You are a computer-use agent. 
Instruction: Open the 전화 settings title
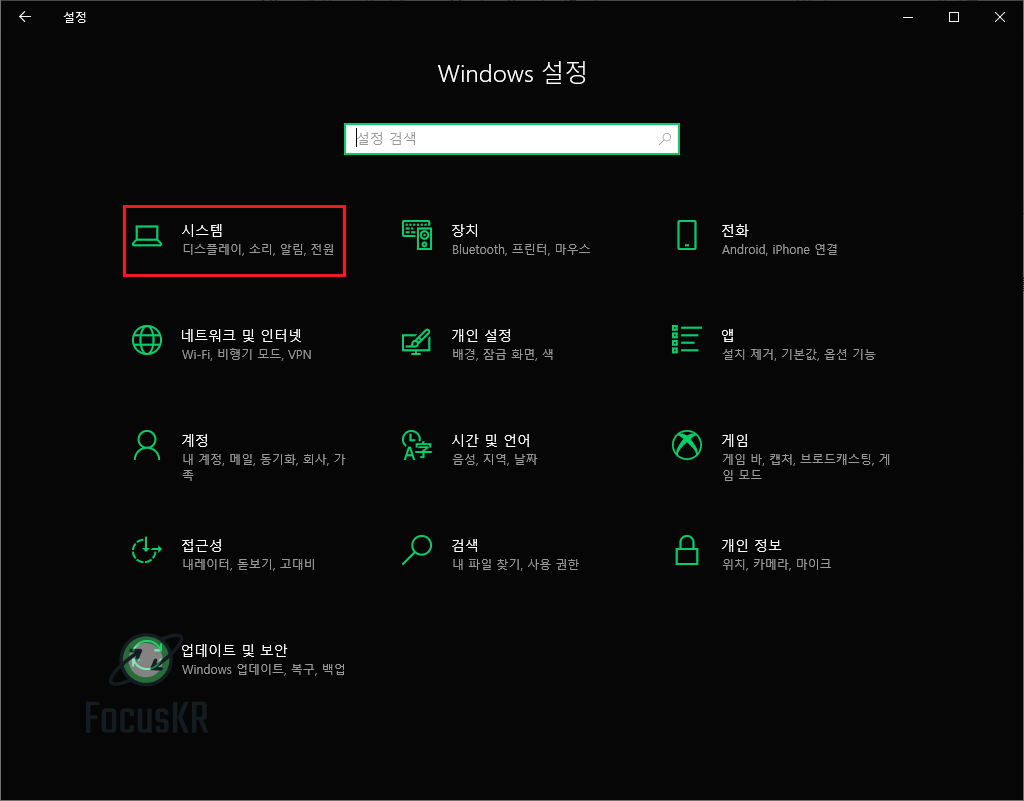point(735,230)
